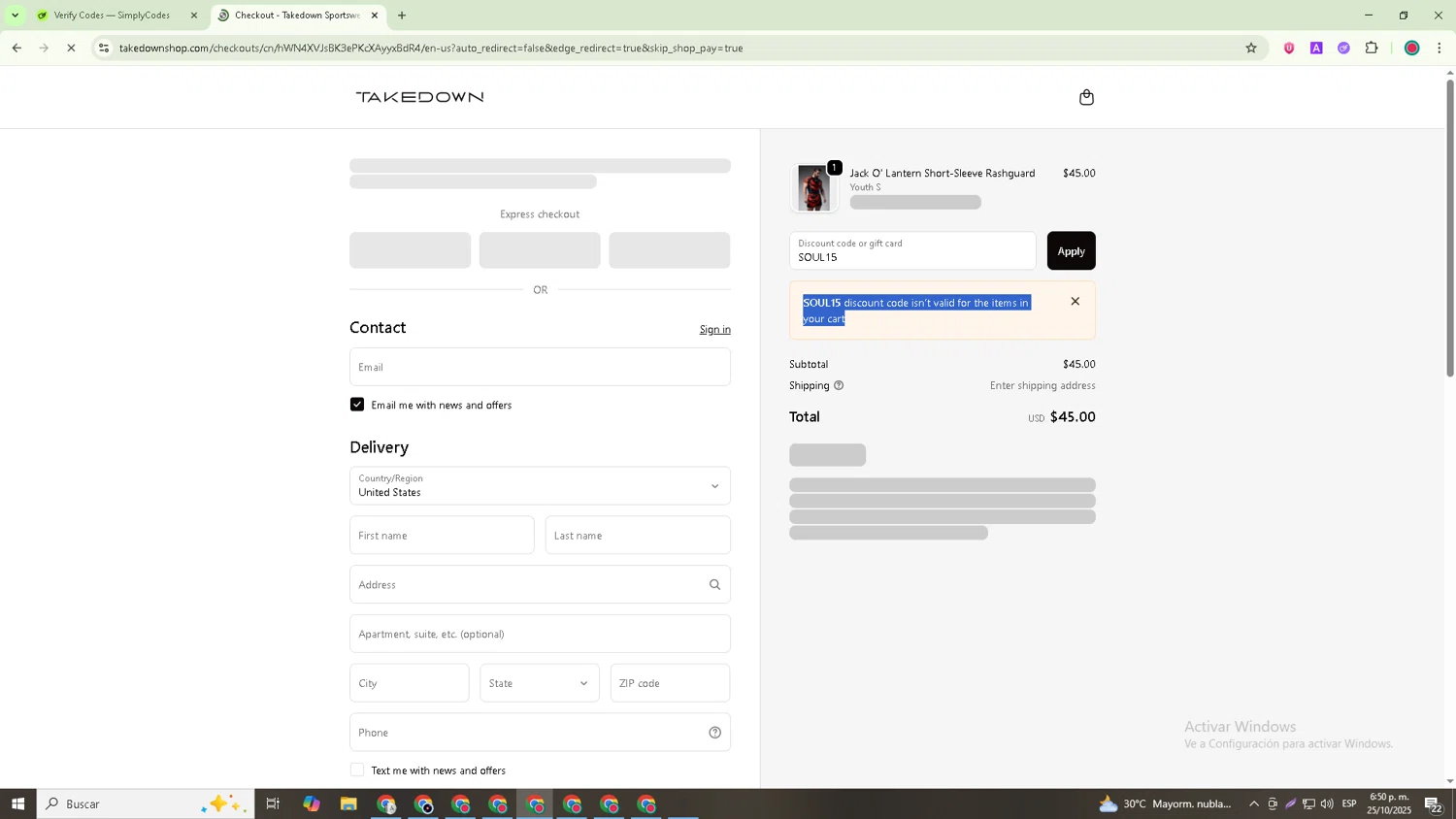Click the ESP language indicator
This screenshot has width=1456, height=819.
[1349, 803]
